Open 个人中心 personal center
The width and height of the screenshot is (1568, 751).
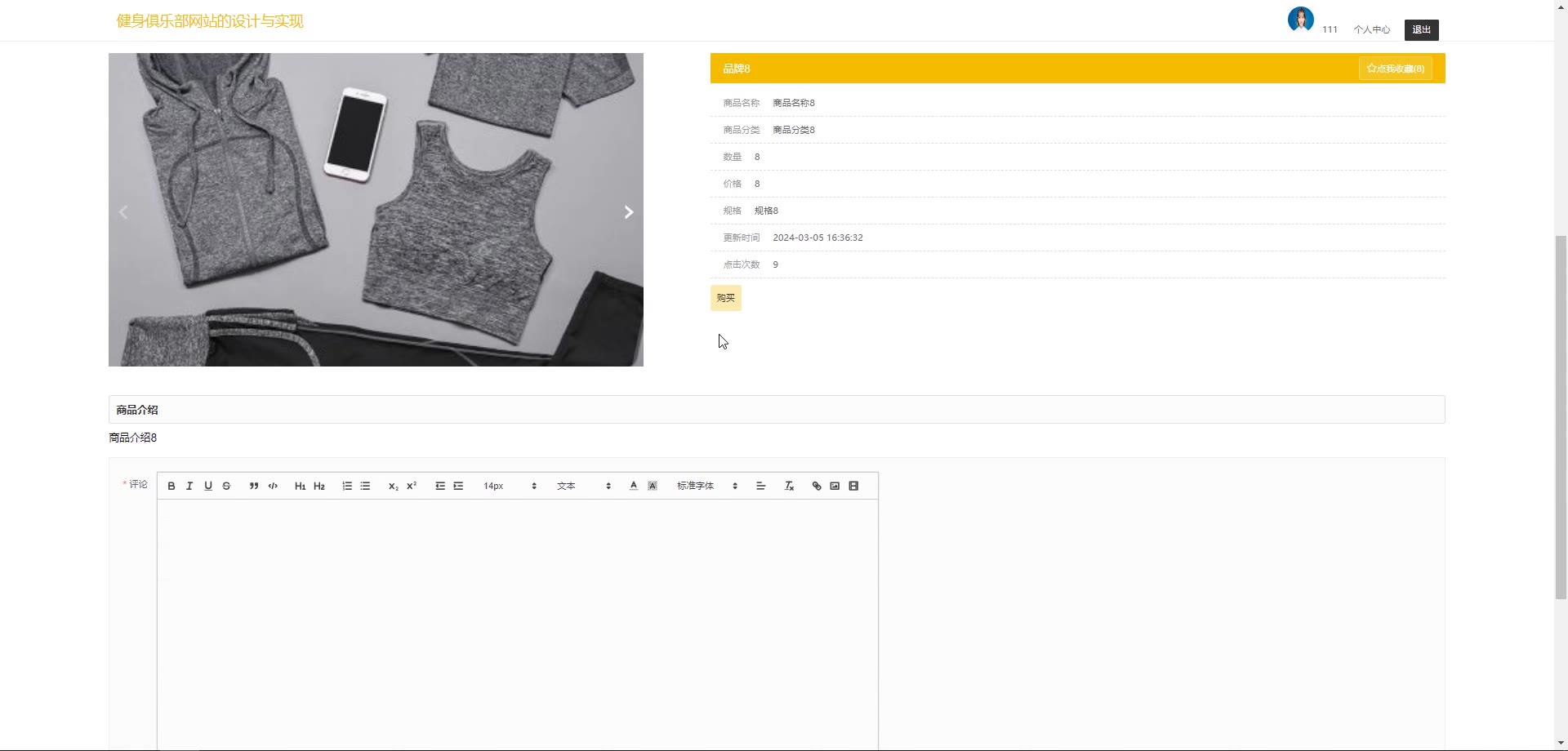click(x=1372, y=29)
